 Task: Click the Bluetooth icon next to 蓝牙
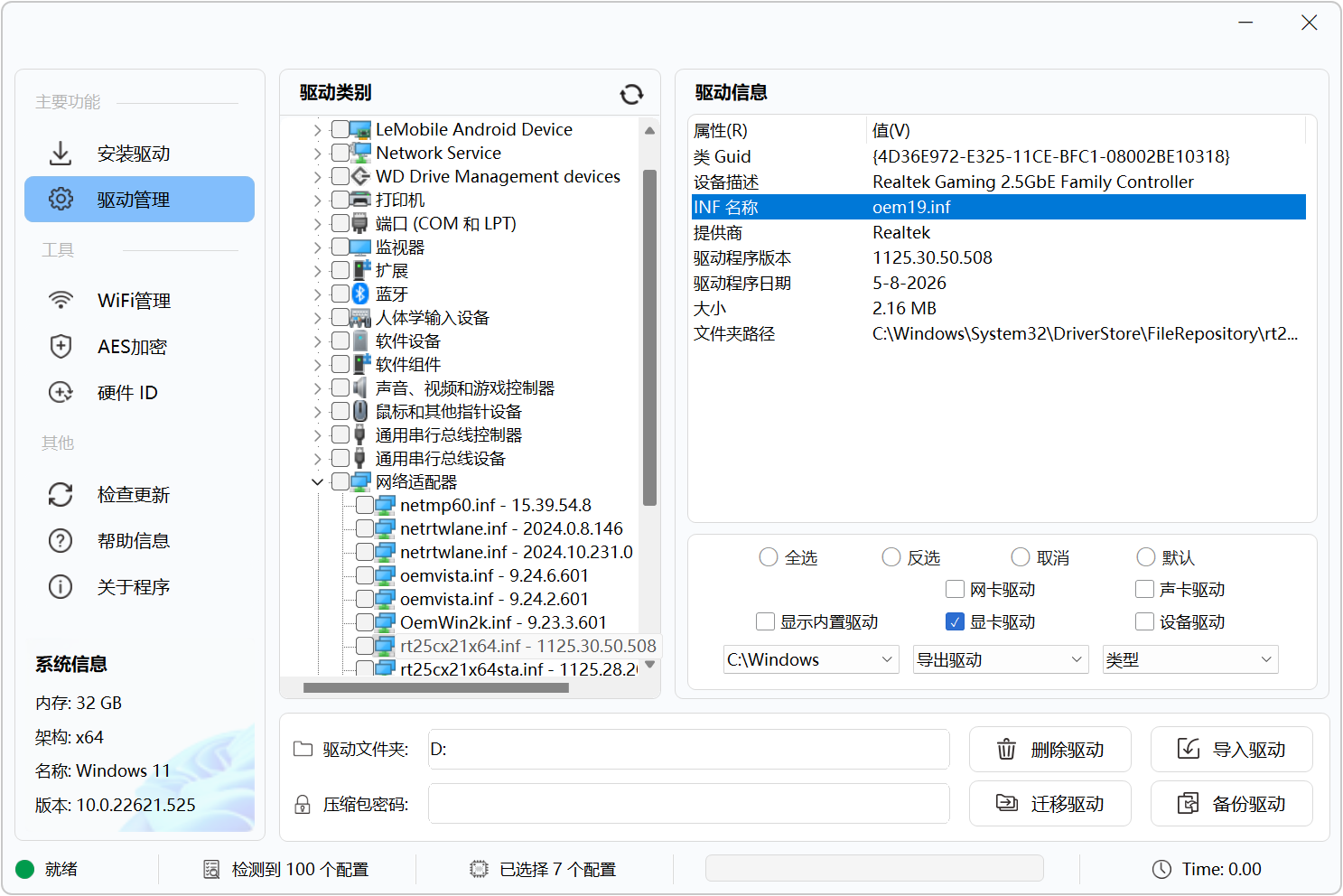[x=360, y=294]
